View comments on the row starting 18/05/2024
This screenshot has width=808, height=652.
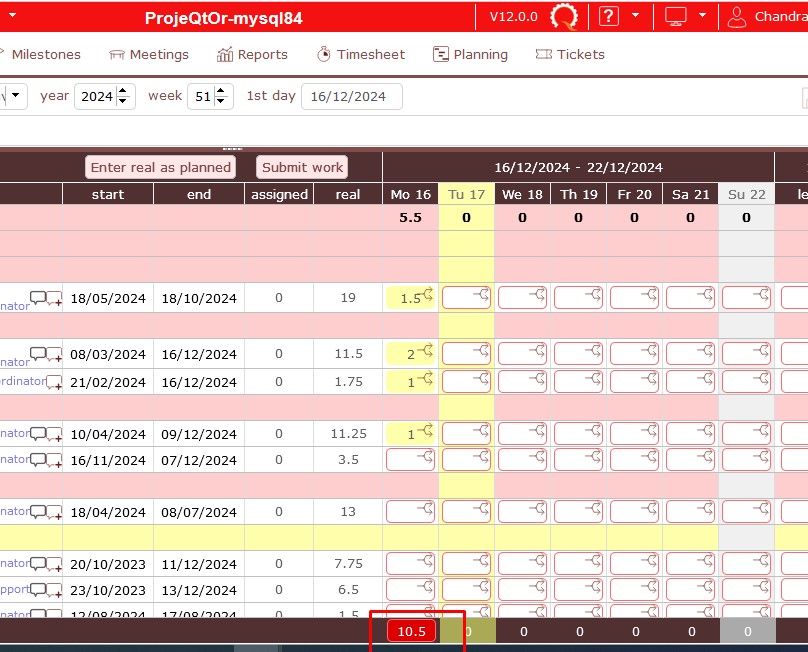coord(40,297)
